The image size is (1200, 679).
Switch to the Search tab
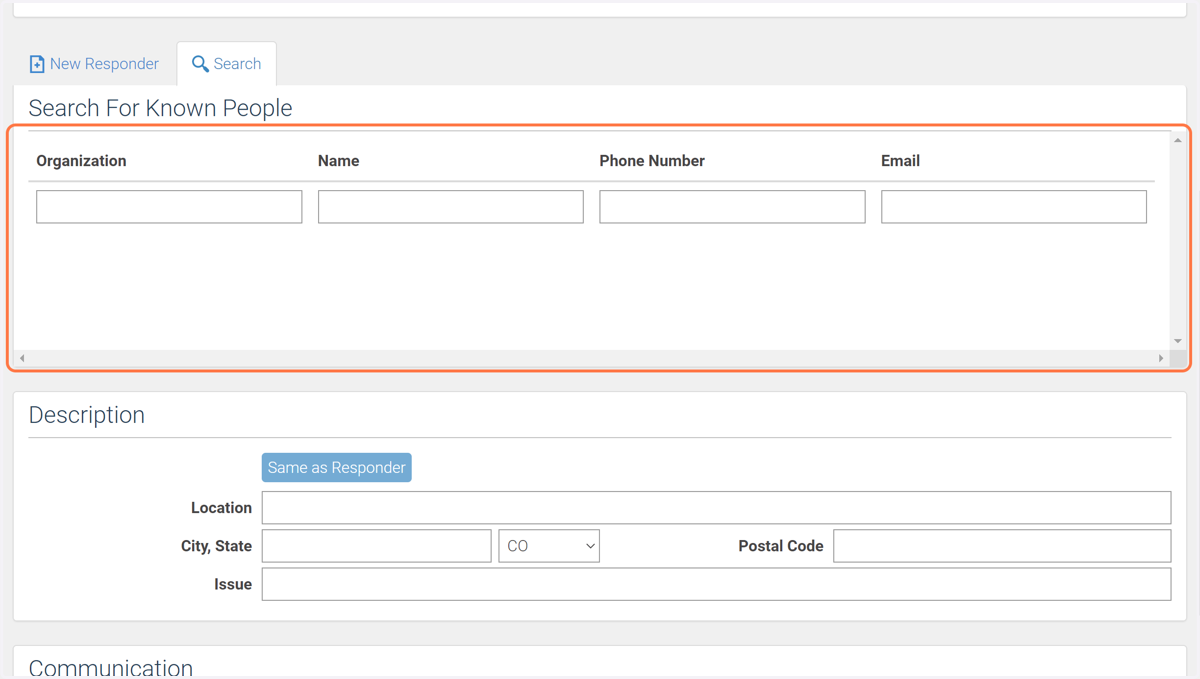pyautogui.click(x=227, y=64)
